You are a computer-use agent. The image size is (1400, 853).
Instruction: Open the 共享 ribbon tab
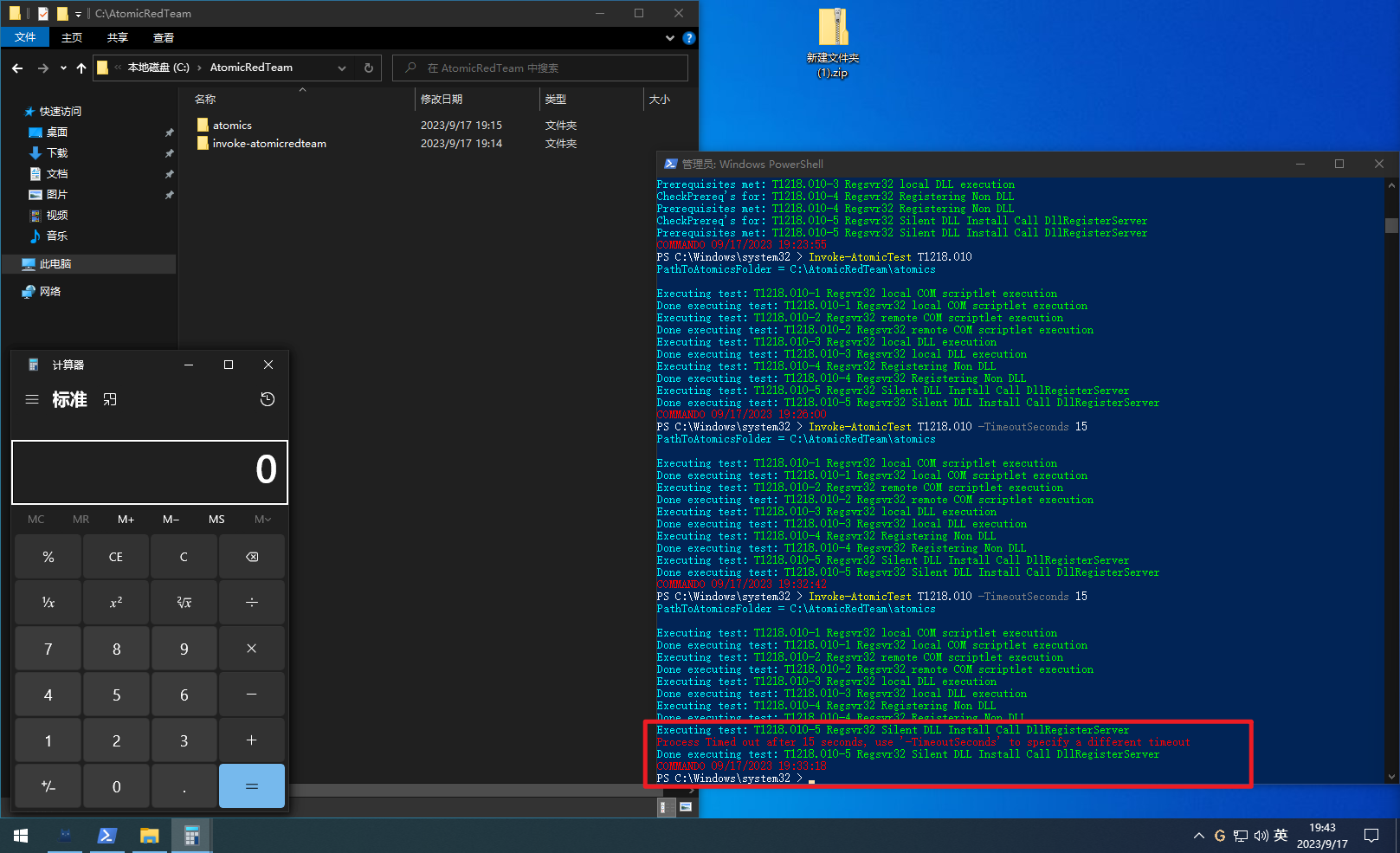[118, 37]
